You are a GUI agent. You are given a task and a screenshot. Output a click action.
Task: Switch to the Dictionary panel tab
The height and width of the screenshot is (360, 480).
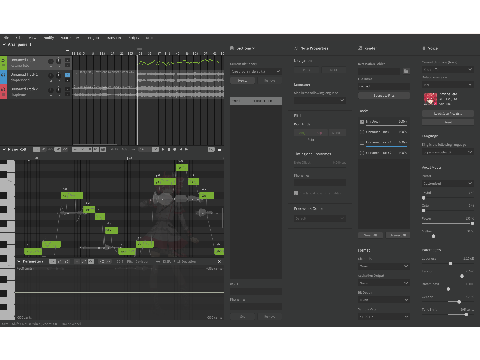(242, 48)
